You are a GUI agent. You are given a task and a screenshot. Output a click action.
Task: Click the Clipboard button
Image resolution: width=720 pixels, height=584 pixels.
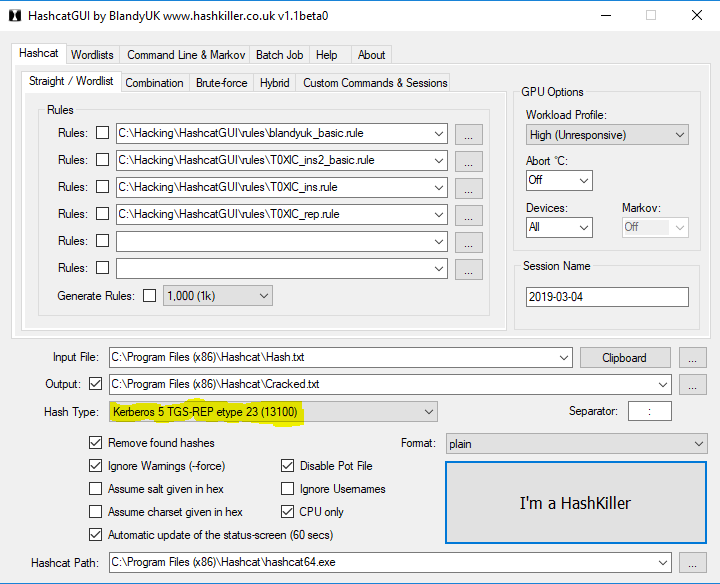coord(623,358)
